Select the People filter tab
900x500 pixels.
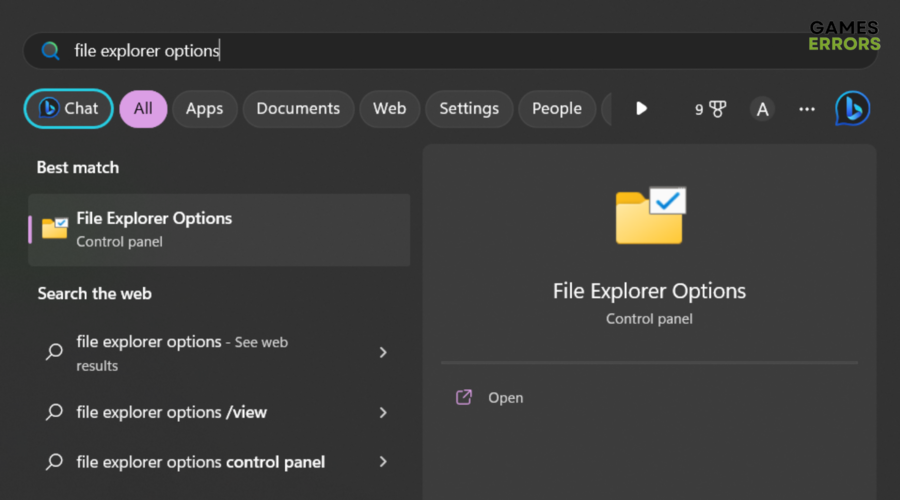(x=556, y=109)
